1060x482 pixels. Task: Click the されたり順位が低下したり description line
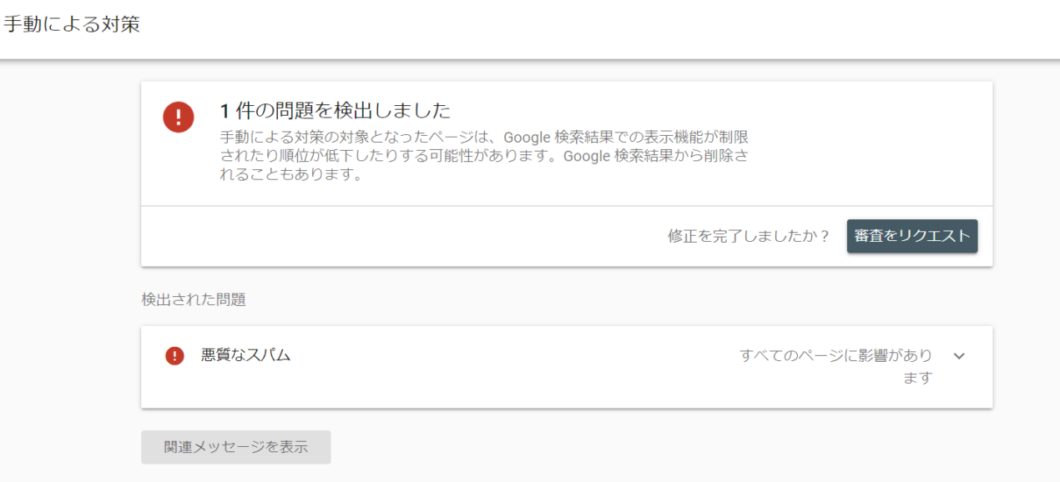484,156
